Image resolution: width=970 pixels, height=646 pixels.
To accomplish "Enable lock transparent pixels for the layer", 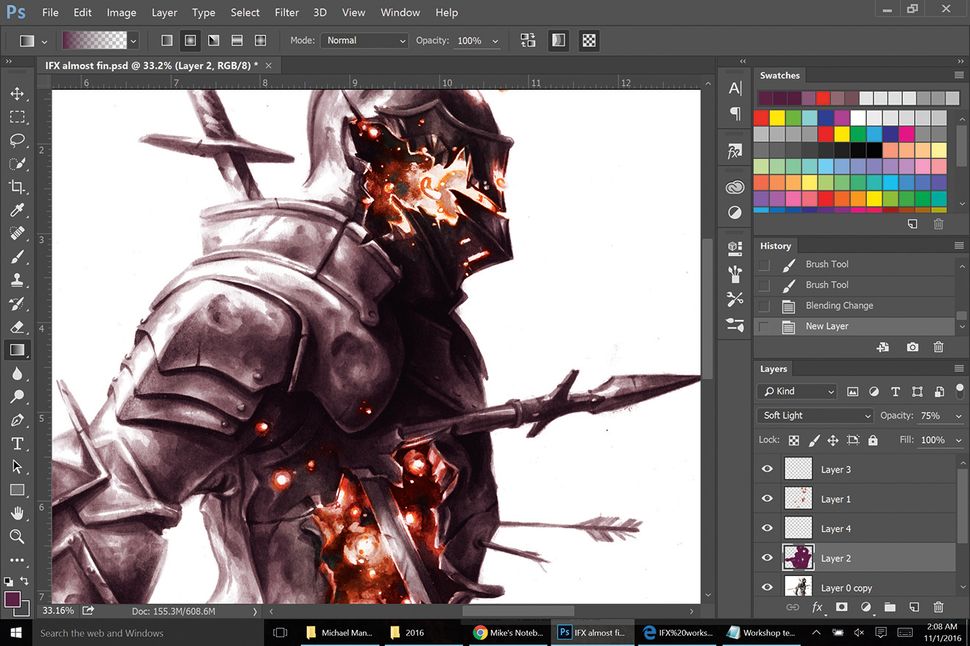I will click(793, 440).
